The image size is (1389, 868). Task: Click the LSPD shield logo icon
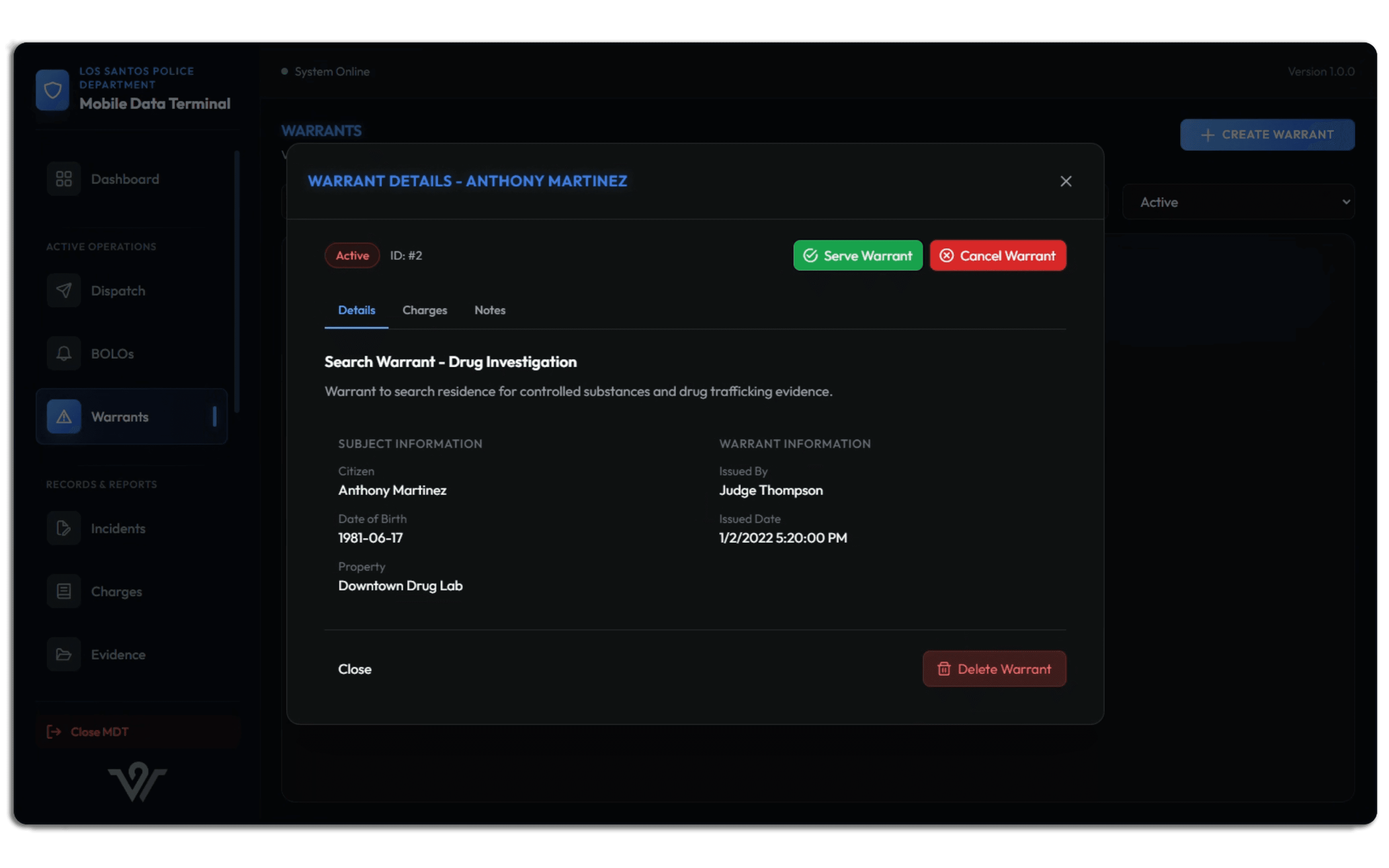point(52,90)
